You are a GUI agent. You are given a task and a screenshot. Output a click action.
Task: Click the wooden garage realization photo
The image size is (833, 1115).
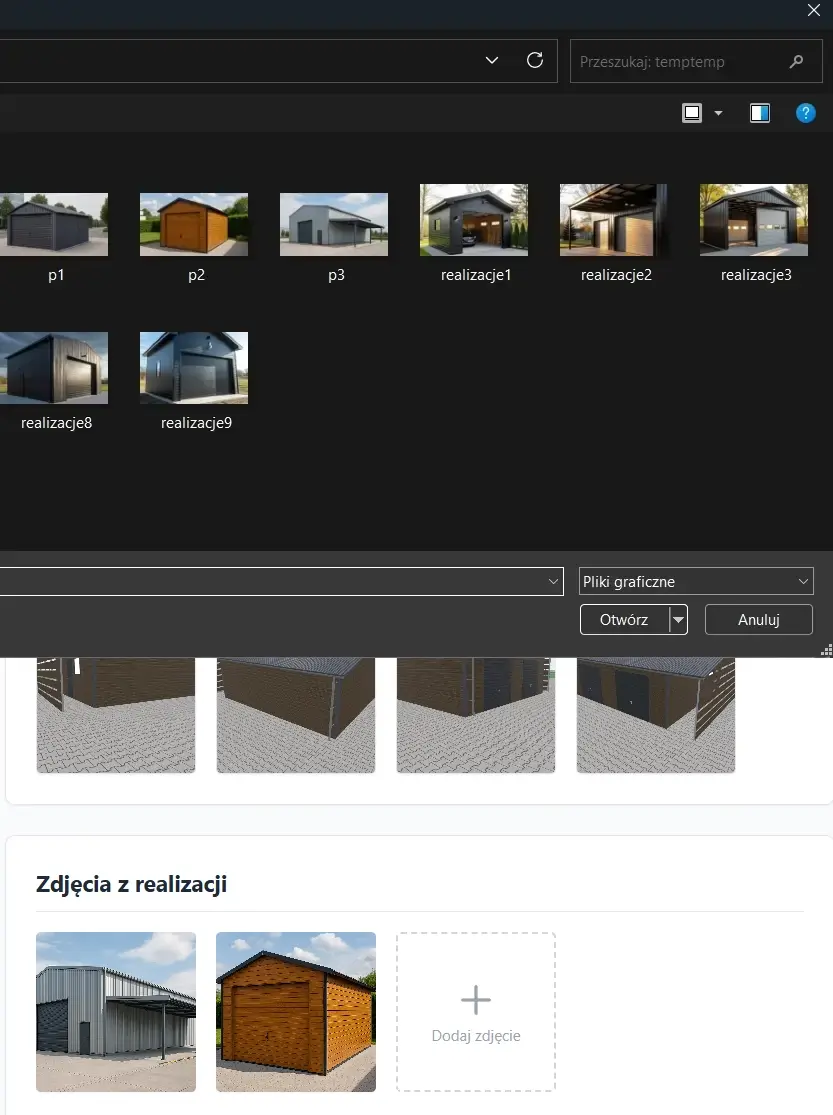296,1011
